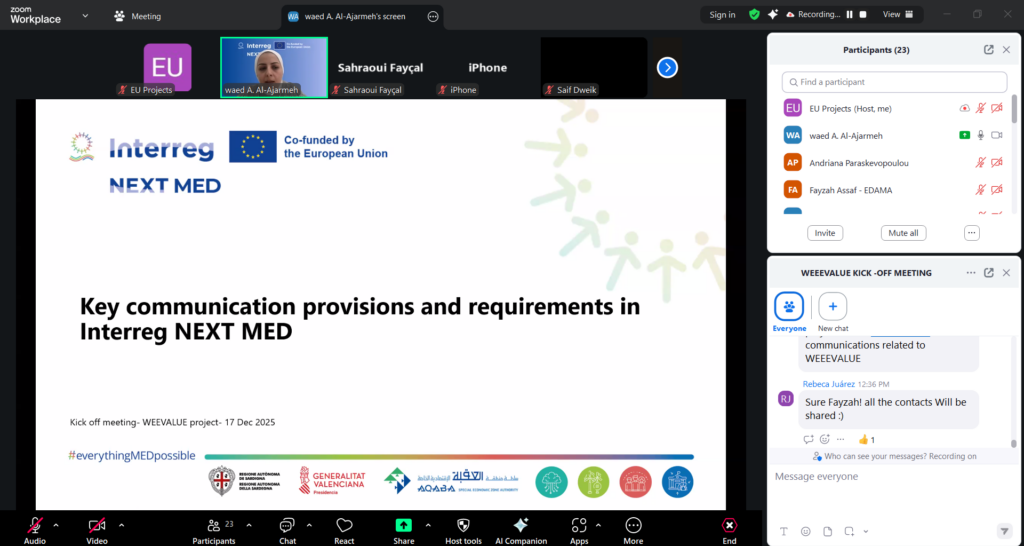Expand audio options arrow beside Audio
The height and width of the screenshot is (546, 1024).
point(56,524)
